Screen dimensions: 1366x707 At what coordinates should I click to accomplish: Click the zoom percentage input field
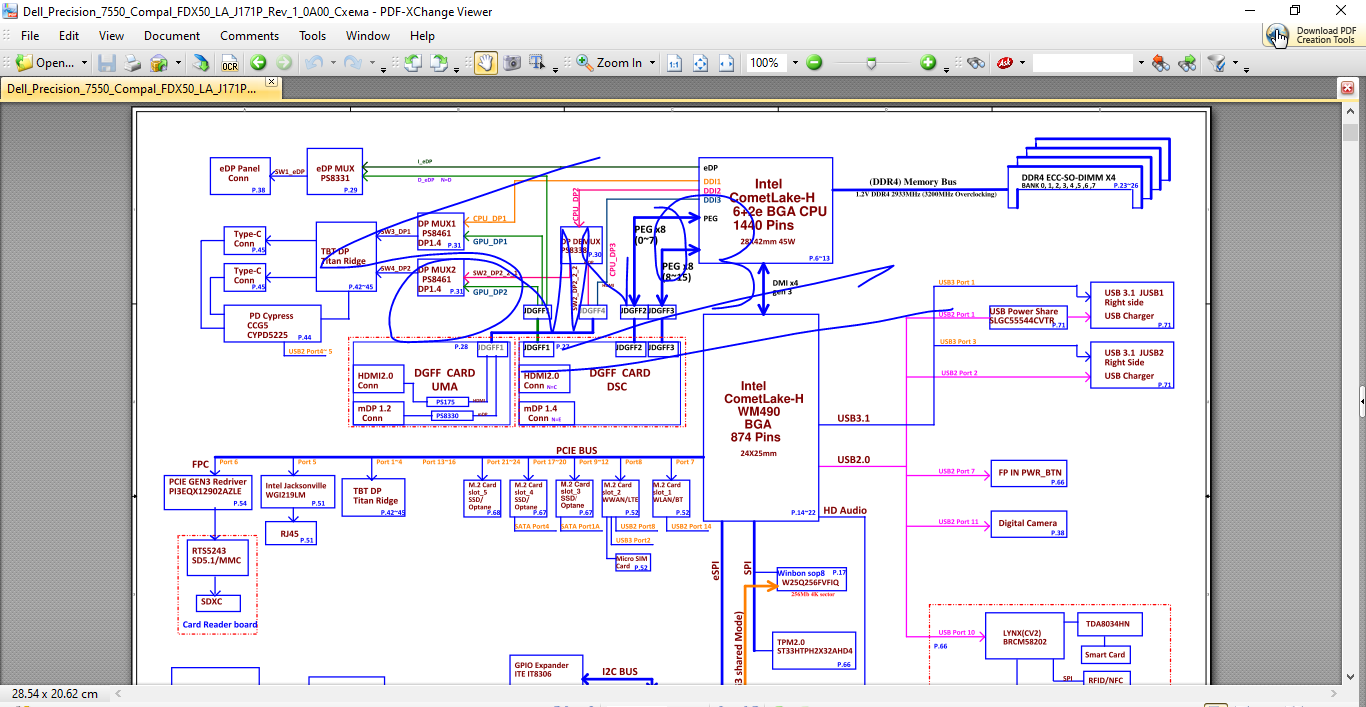767,62
